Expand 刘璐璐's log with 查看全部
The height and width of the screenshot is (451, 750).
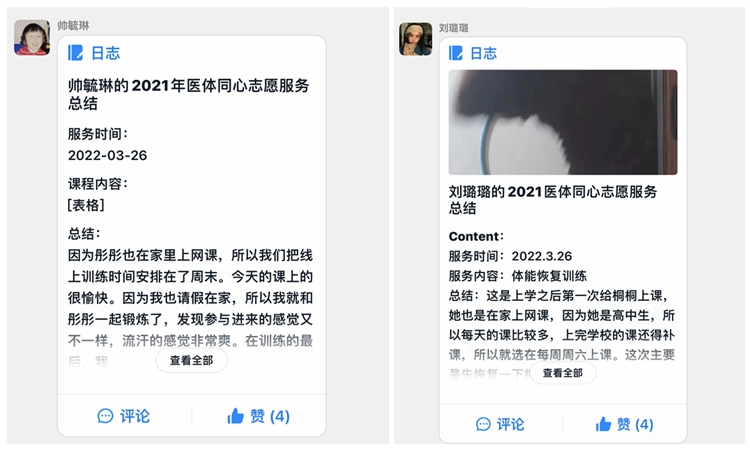pos(562,373)
